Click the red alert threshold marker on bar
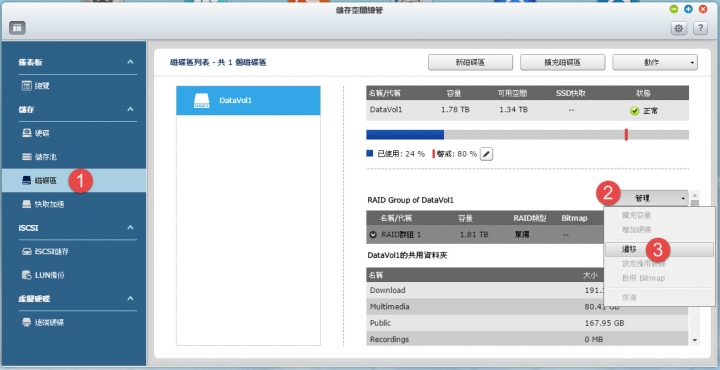This screenshot has height=370, width=720. [x=626, y=135]
